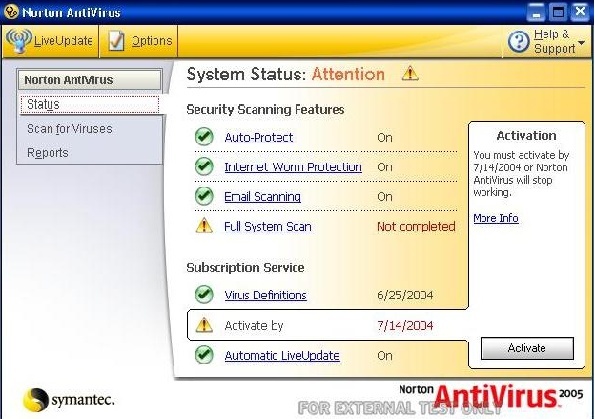
Task: Click the 7/14/2004 date in Activate by row
Action: coord(405,325)
